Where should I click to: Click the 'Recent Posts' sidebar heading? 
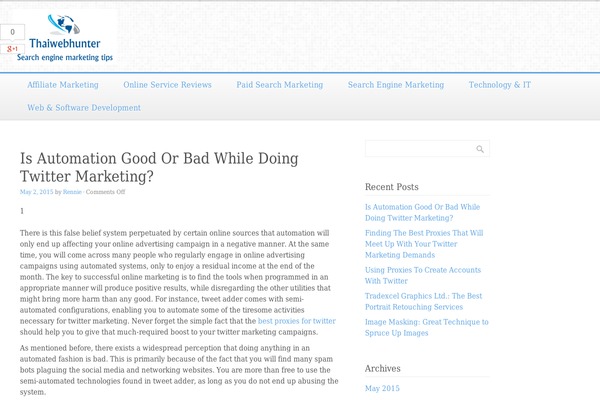click(x=391, y=187)
